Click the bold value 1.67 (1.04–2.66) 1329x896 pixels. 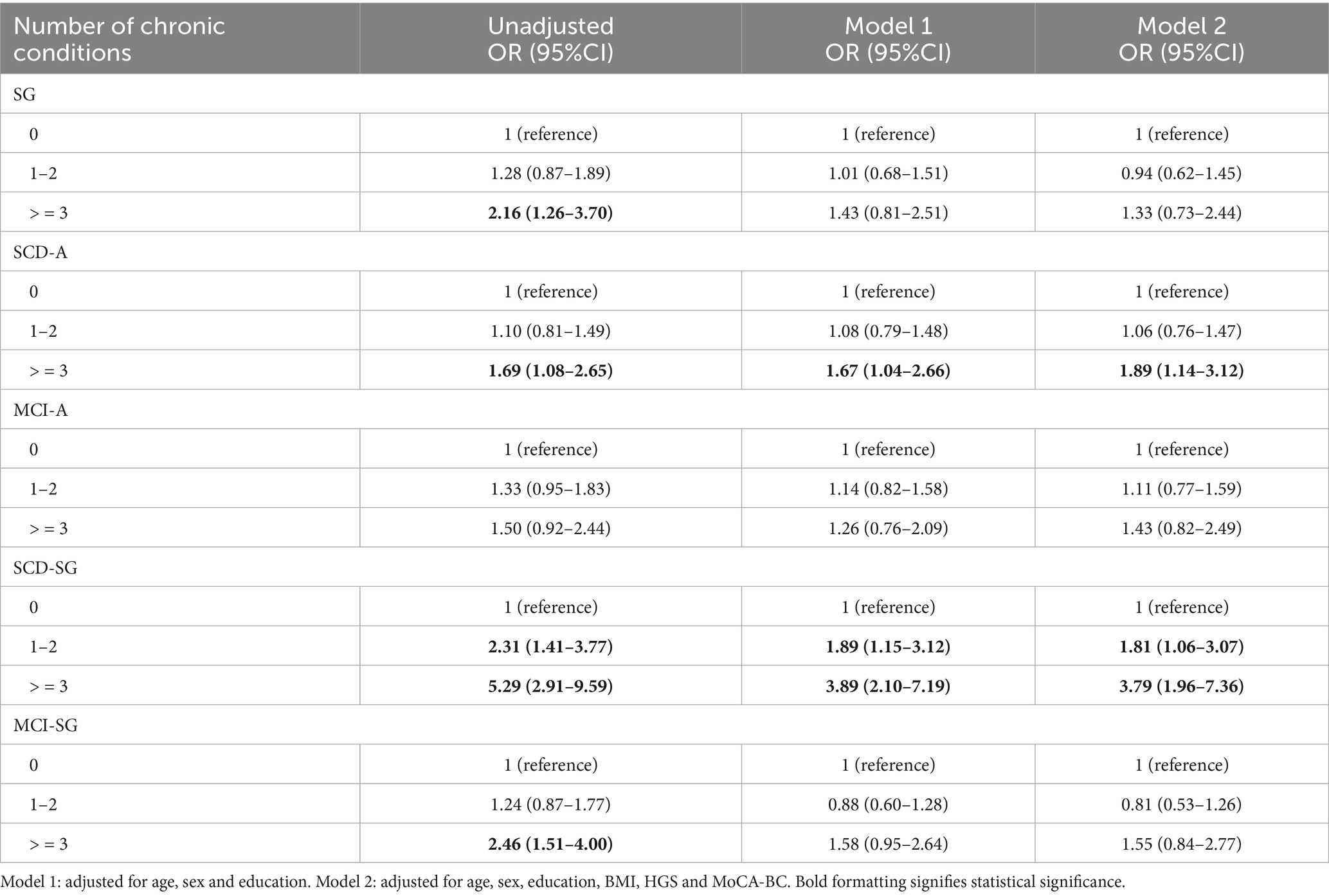888,370
